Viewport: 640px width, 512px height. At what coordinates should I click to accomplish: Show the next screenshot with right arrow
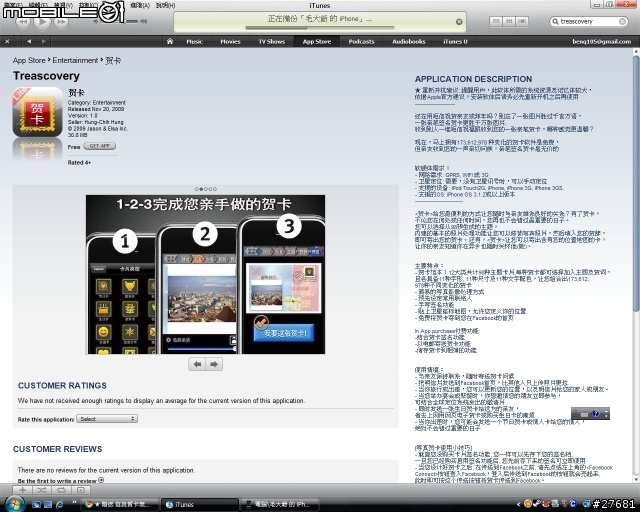point(214,364)
